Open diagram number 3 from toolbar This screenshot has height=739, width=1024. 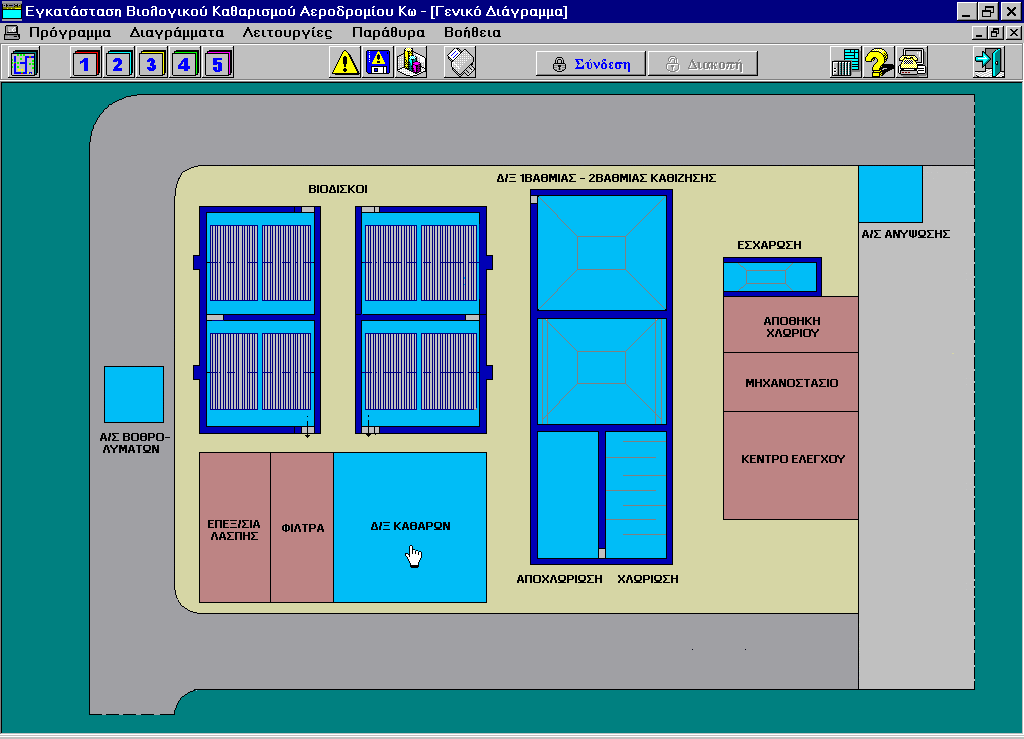click(151, 64)
